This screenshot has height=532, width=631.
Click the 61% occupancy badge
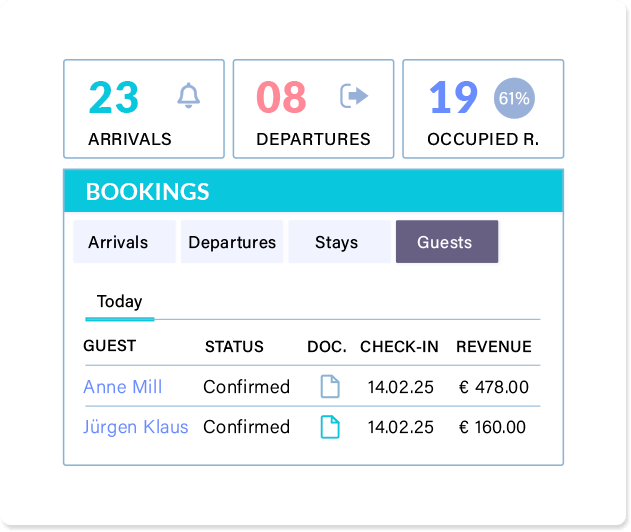click(514, 98)
